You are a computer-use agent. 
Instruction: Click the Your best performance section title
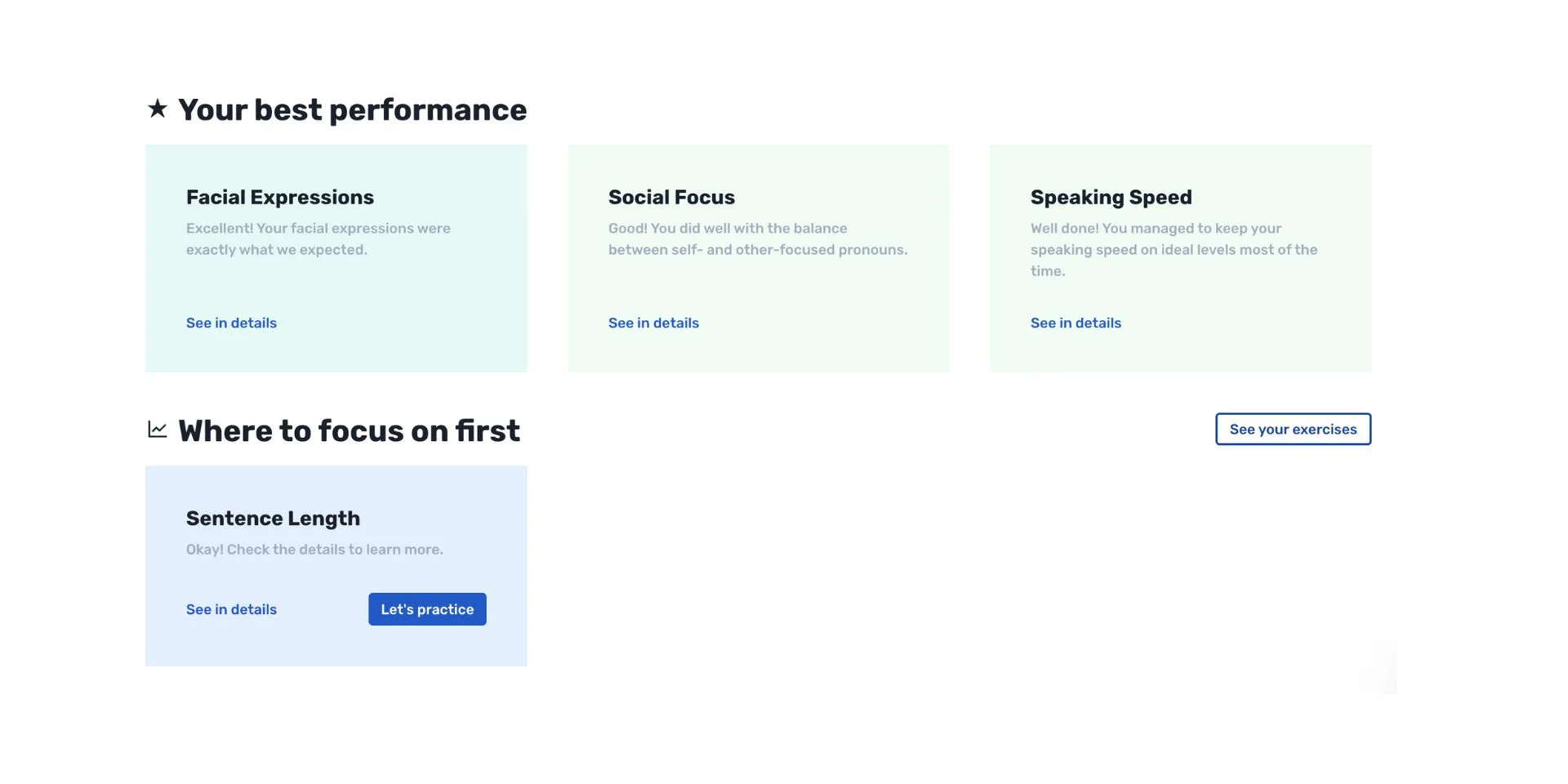tap(353, 109)
